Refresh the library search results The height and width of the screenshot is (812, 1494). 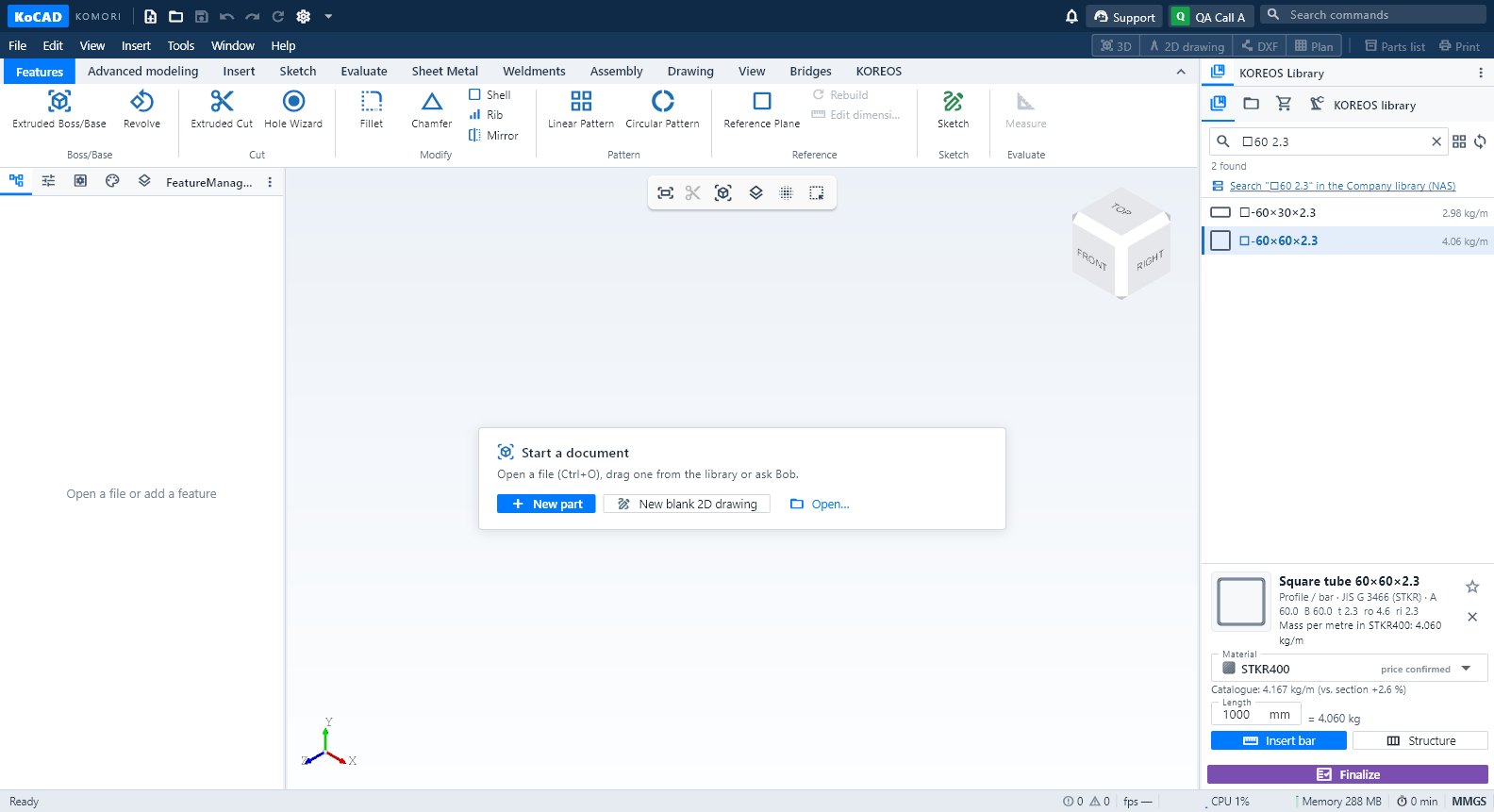point(1480,141)
